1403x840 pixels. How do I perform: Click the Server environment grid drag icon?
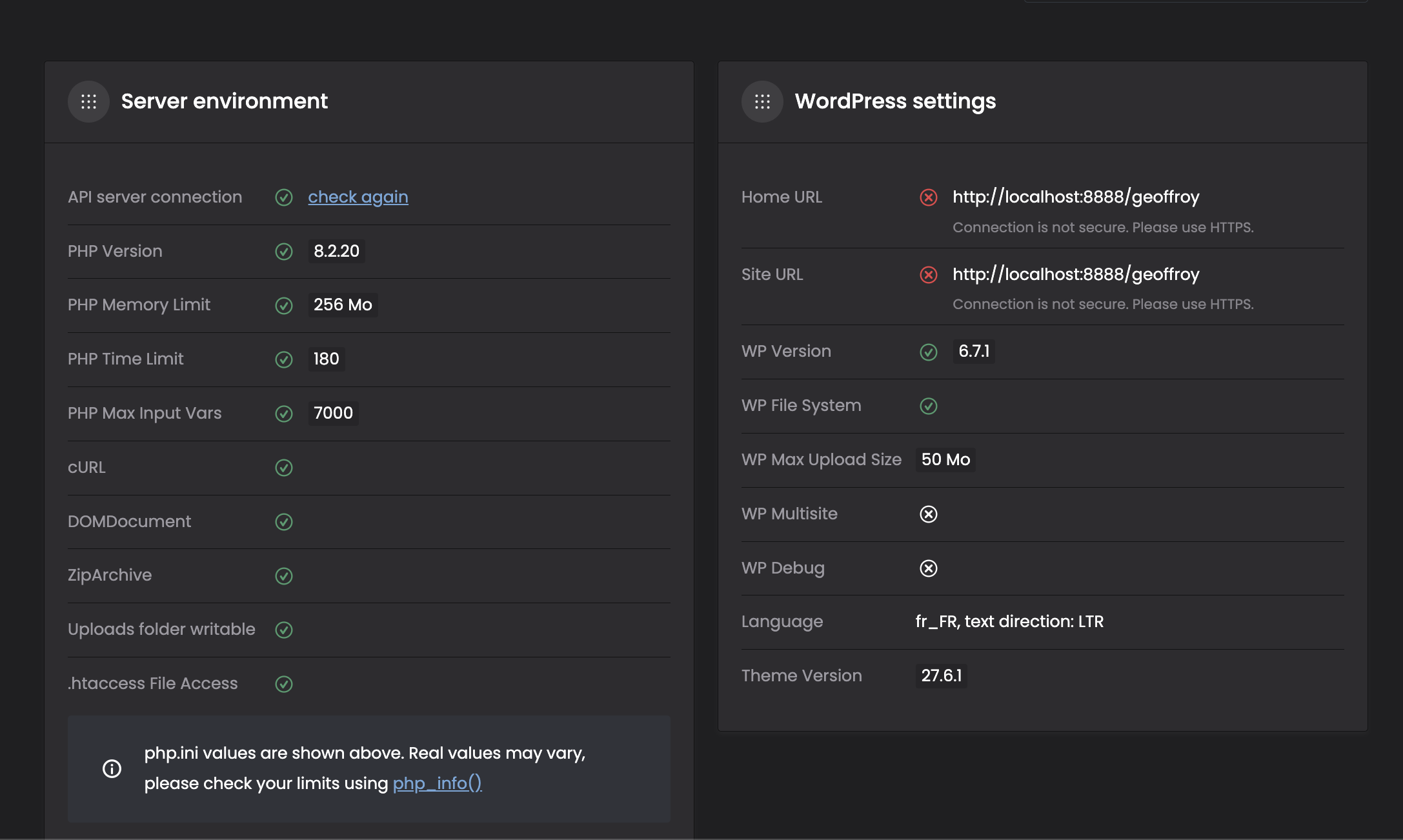point(88,101)
